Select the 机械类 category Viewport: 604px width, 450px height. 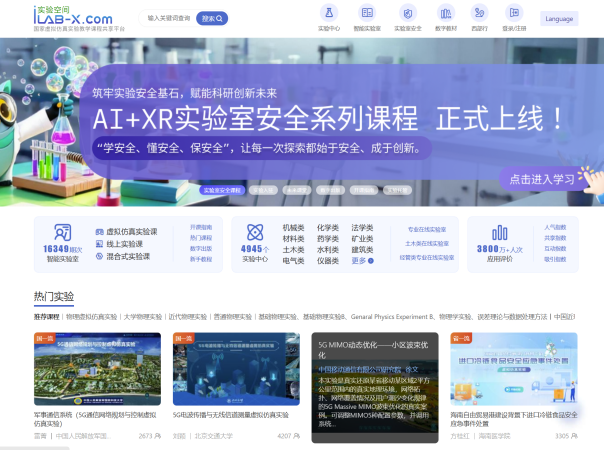point(294,228)
